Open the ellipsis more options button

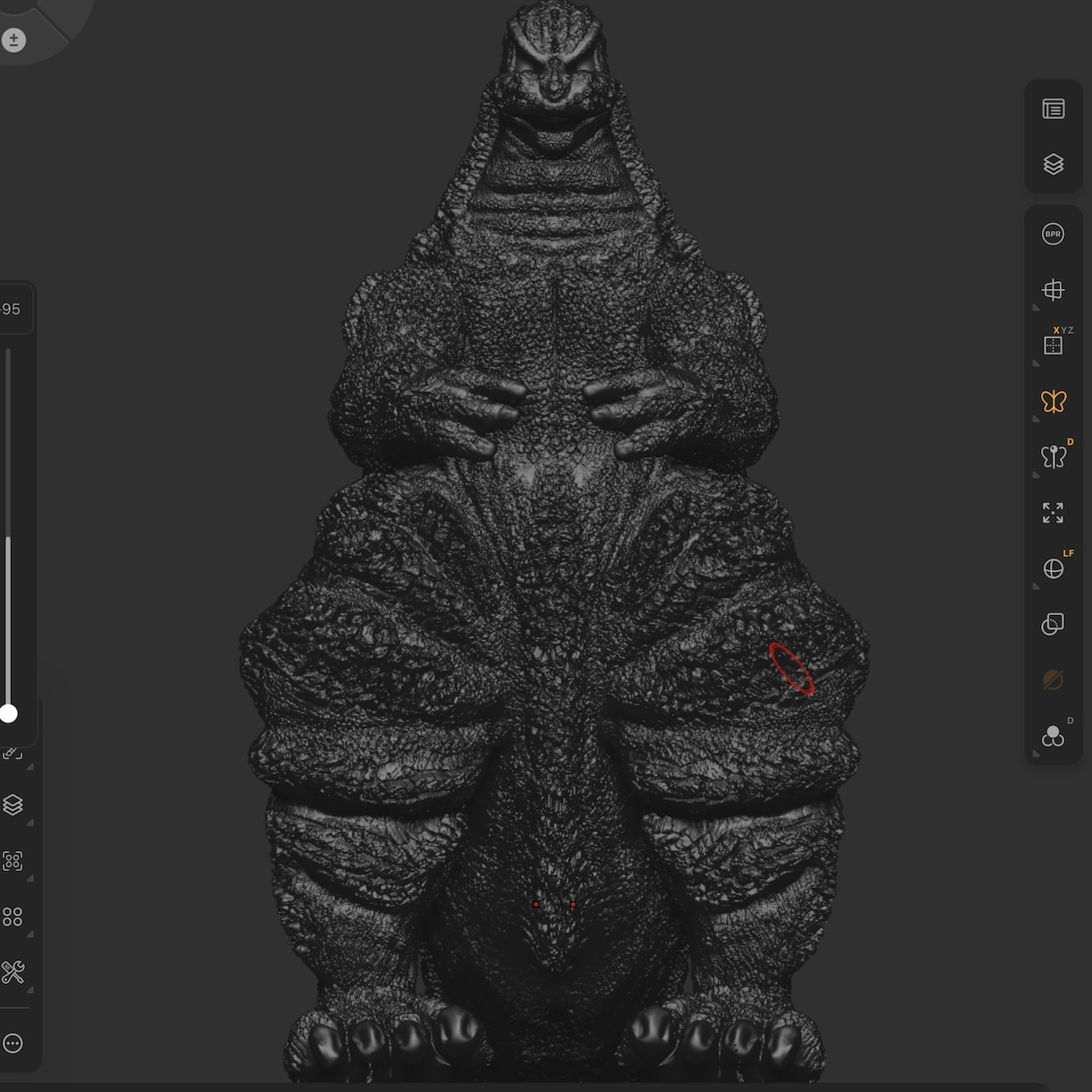point(13,1044)
